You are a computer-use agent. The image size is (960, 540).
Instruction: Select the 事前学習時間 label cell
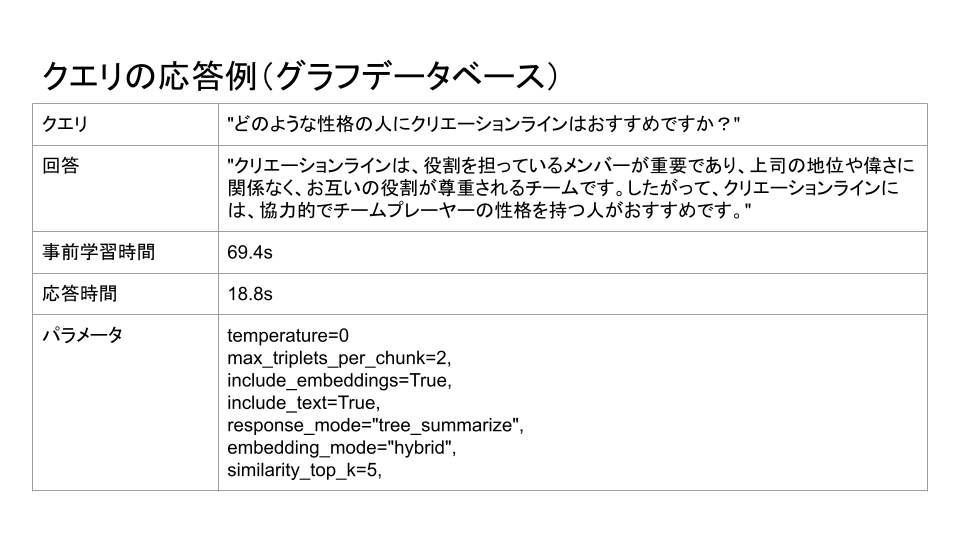126,252
